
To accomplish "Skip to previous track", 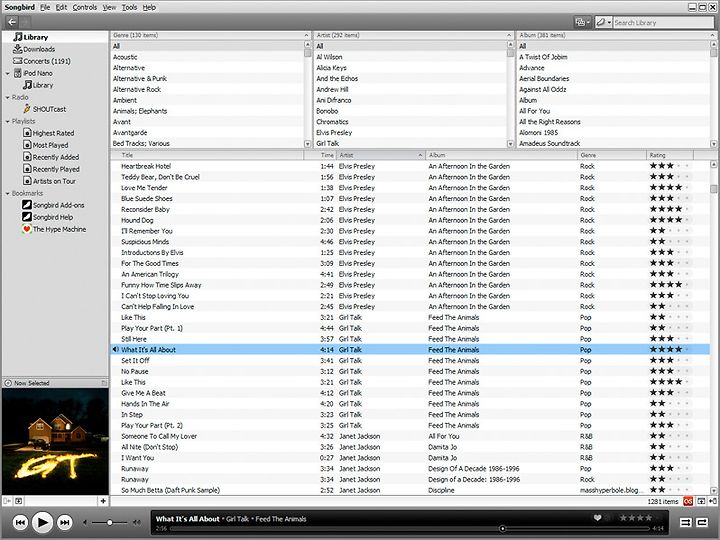I will tap(20, 523).
